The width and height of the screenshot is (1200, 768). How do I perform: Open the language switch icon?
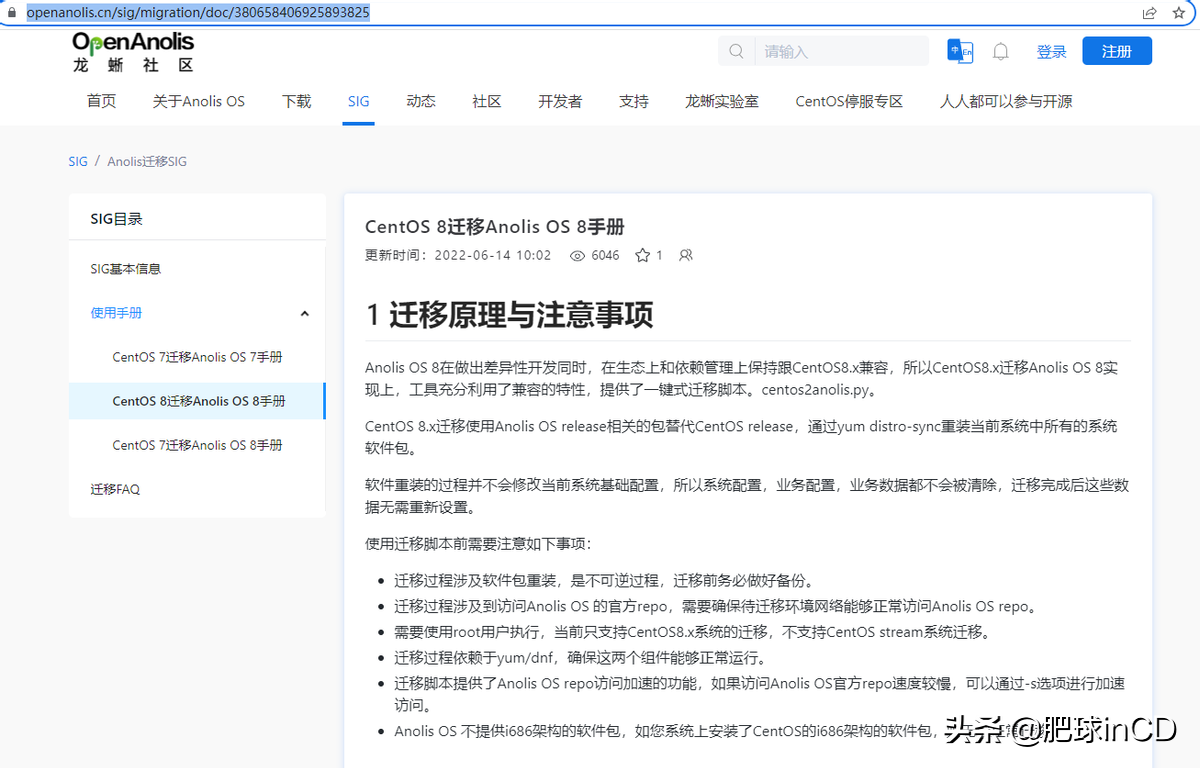[x=960, y=51]
